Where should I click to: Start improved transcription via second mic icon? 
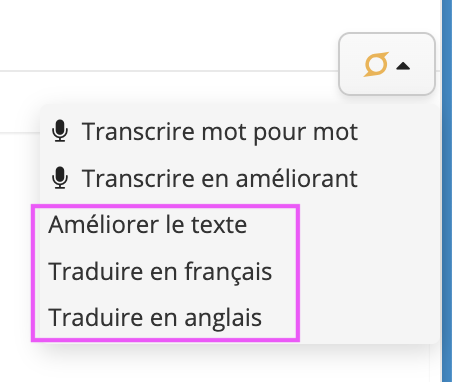click(60, 178)
